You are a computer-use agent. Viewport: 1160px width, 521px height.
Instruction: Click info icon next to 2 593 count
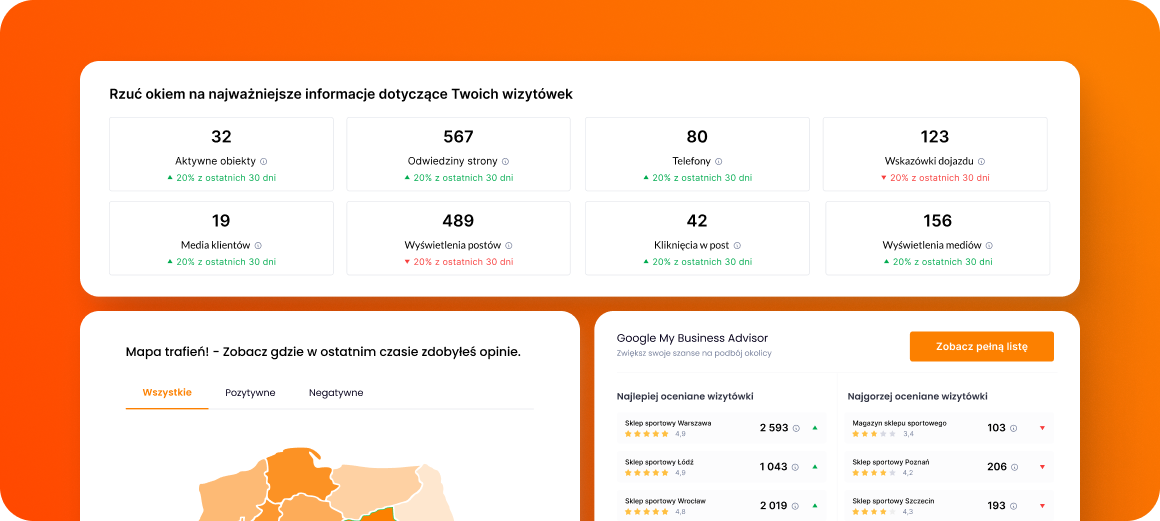[796, 428]
